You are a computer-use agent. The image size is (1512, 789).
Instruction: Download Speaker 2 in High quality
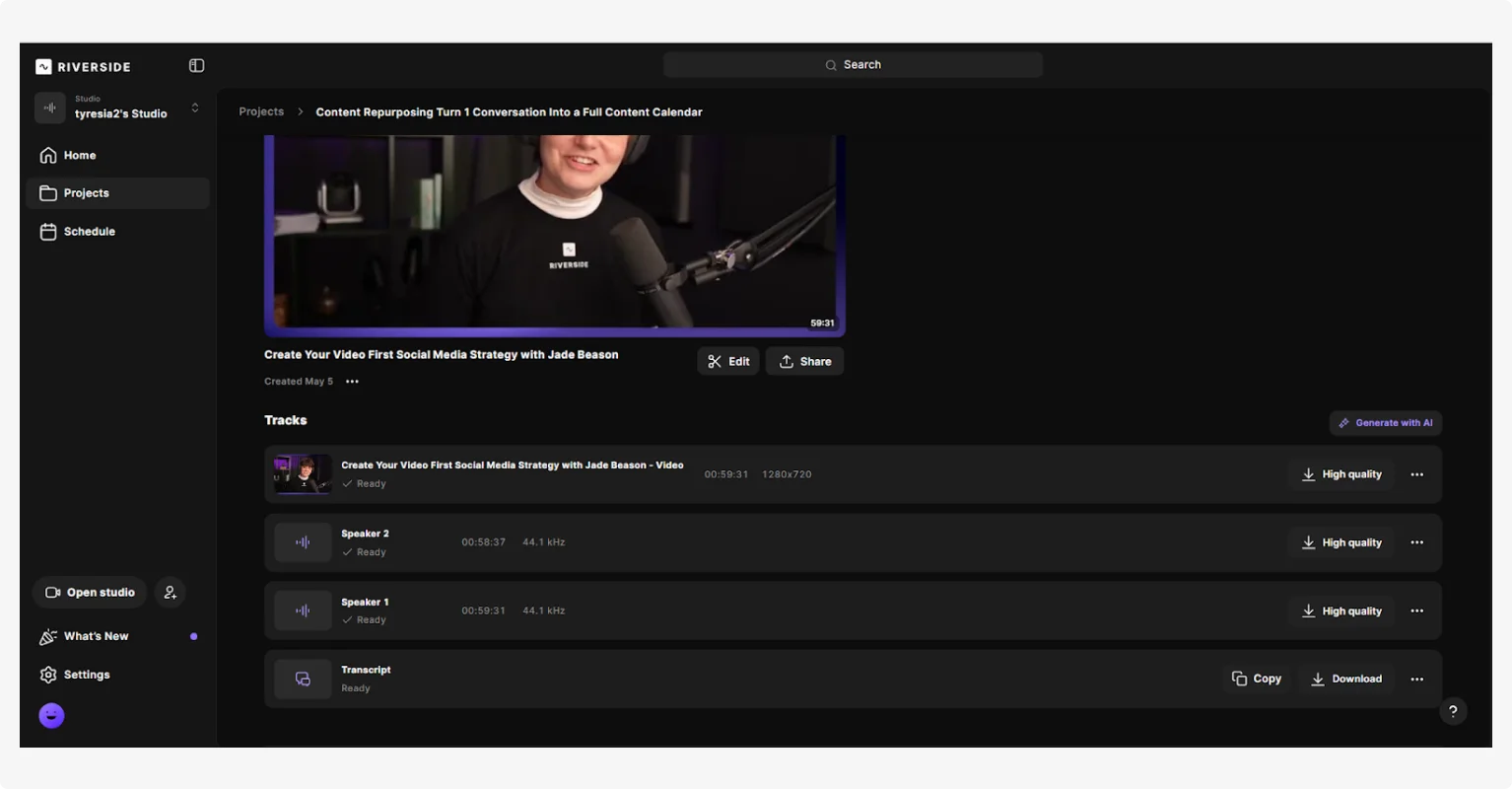(1341, 542)
